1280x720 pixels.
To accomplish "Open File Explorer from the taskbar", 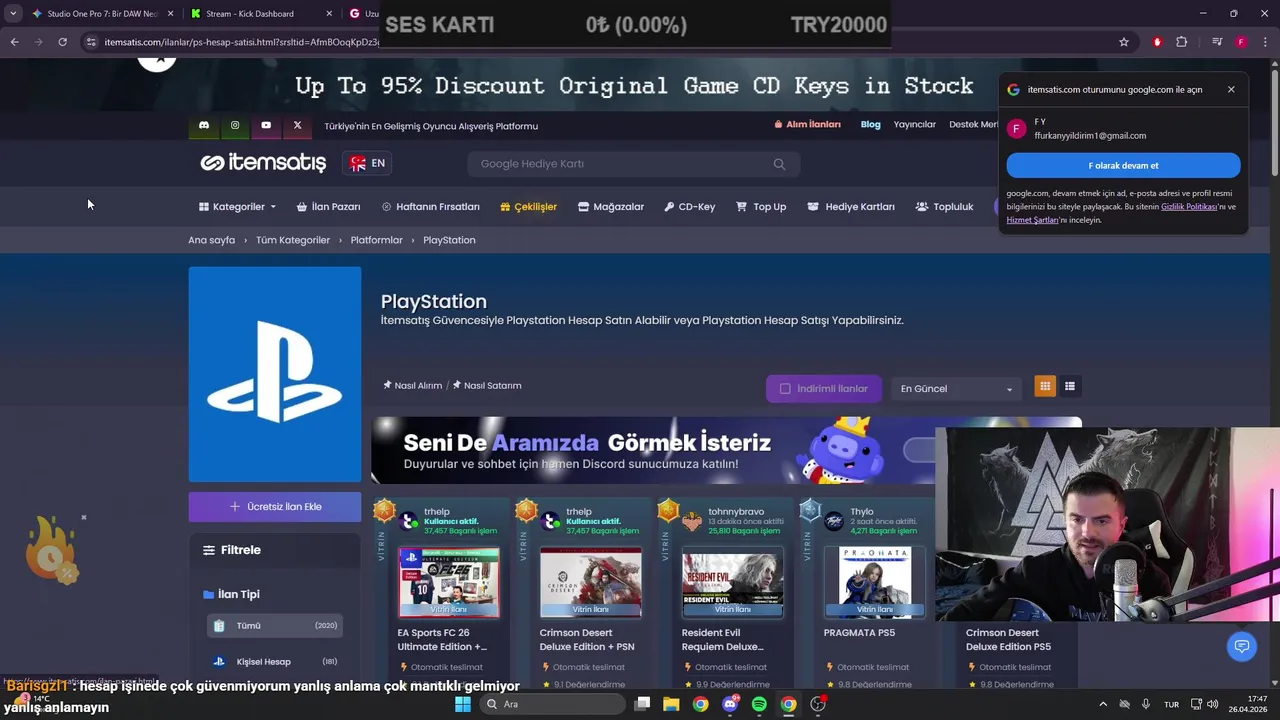I will pyautogui.click(x=671, y=704).
